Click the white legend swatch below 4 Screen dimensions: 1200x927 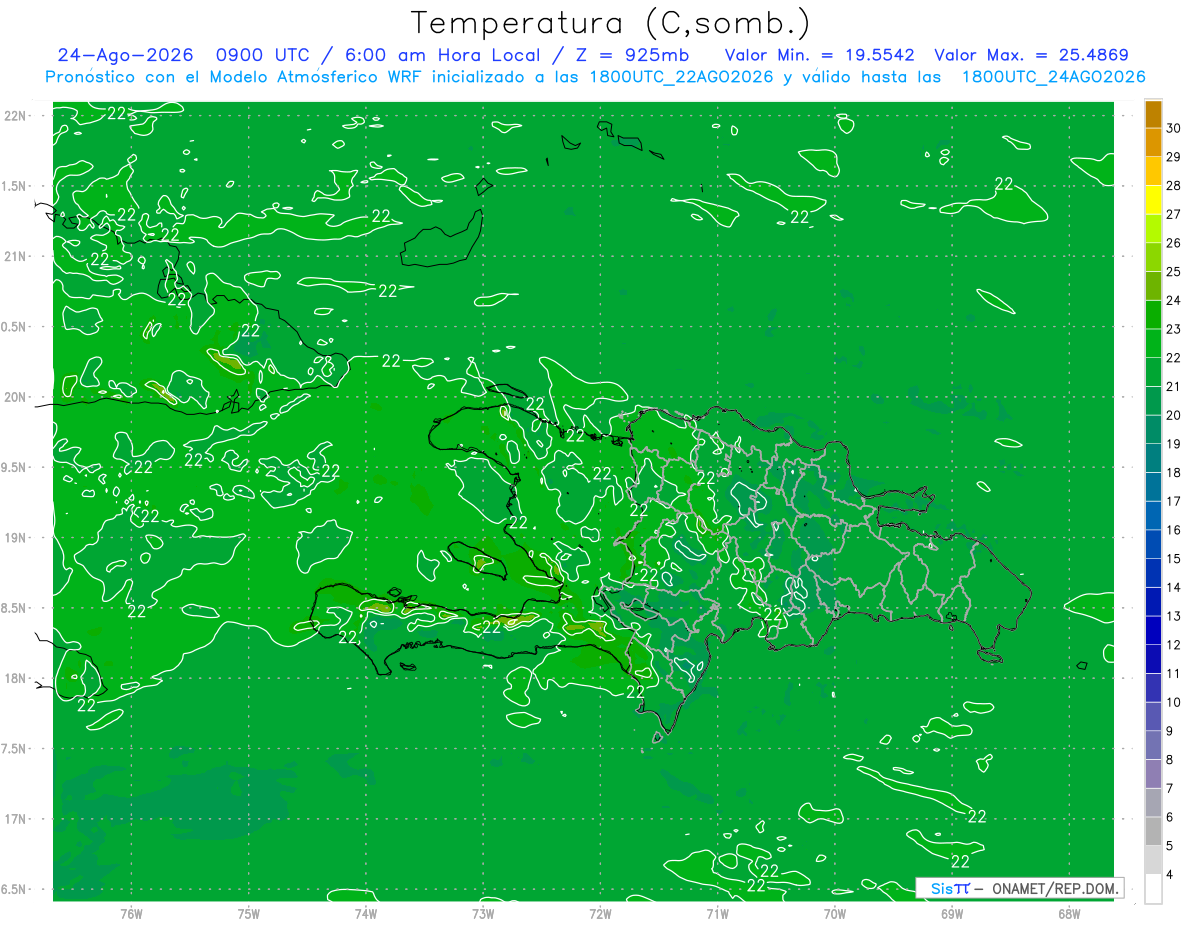(x=1153, y=888)
